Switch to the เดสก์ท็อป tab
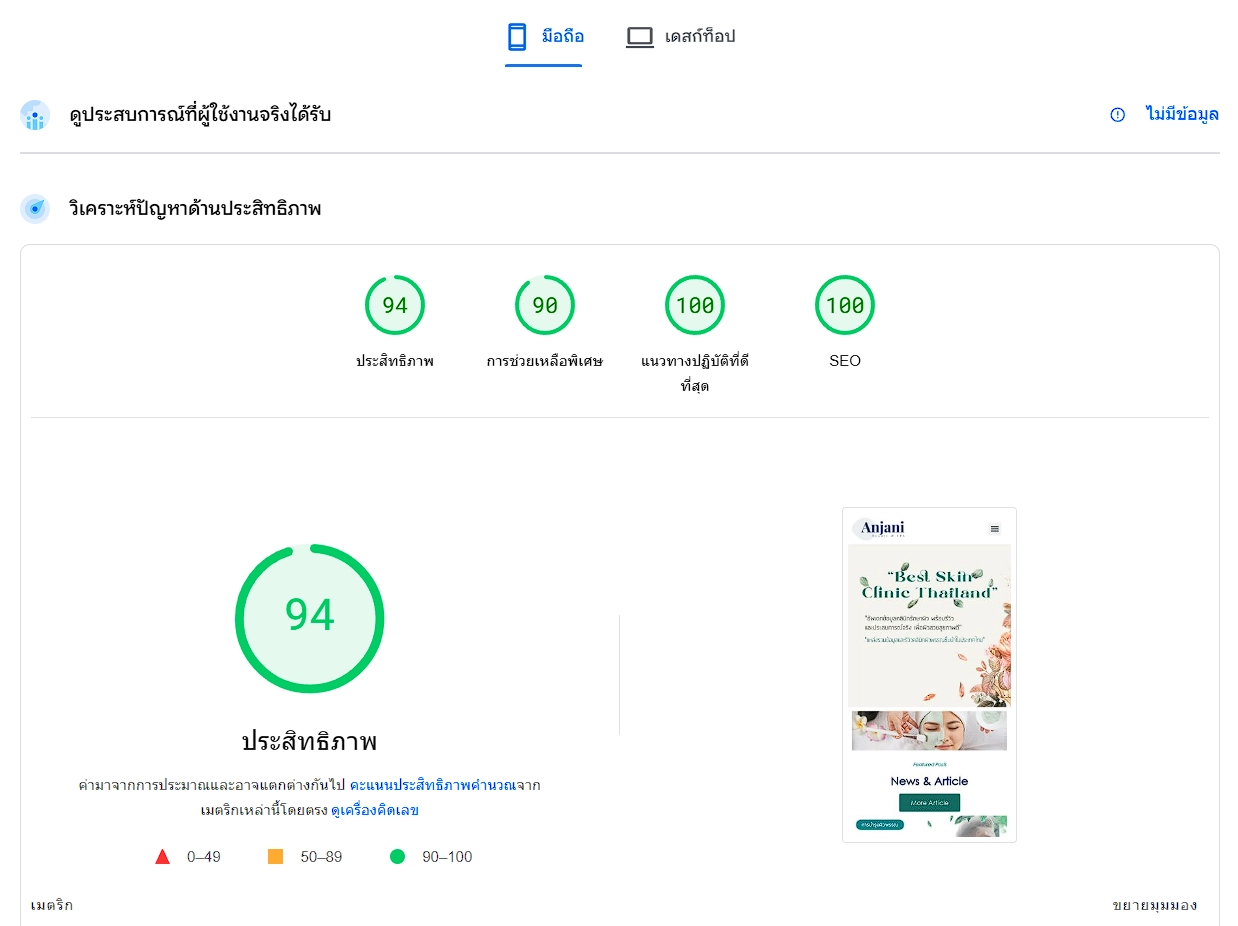 tap(680, 37)
